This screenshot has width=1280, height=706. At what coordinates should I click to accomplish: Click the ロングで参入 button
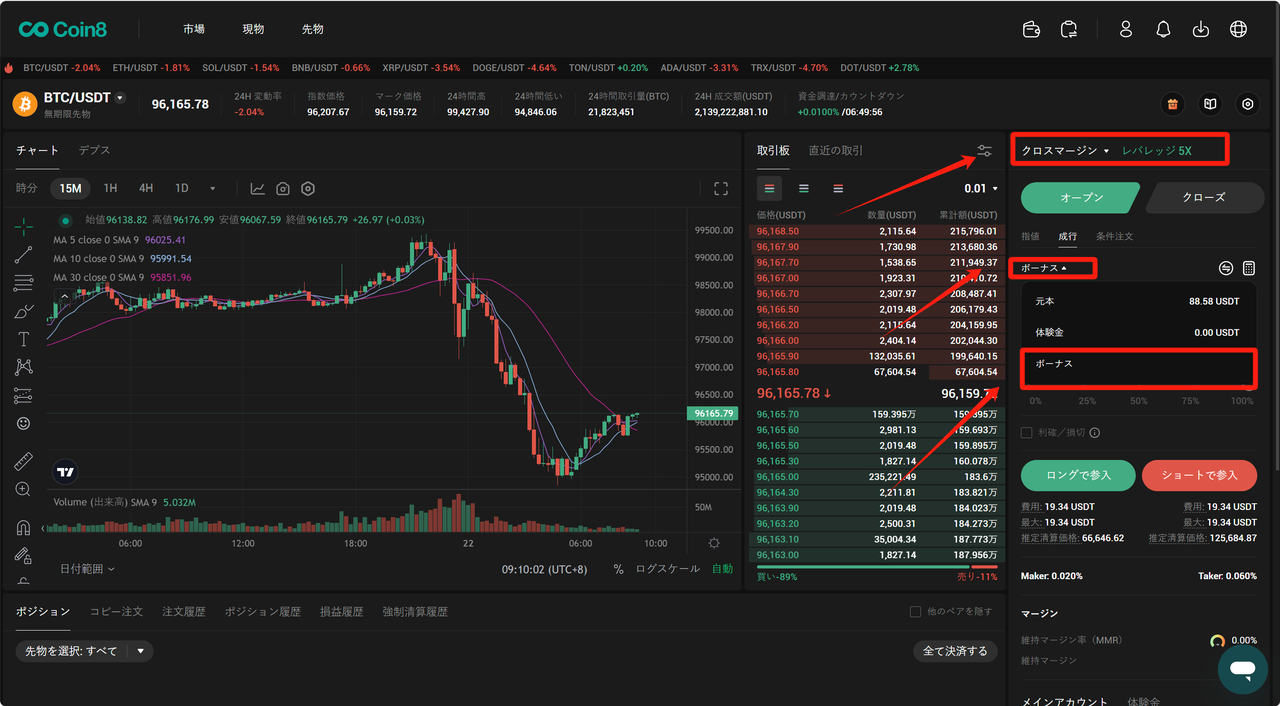click(1078, 475)
